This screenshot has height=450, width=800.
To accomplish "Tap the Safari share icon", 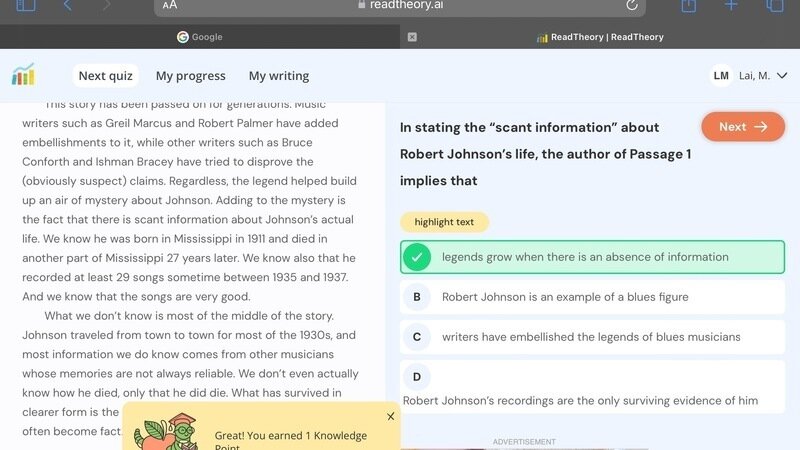I will (x=688, y=5).
